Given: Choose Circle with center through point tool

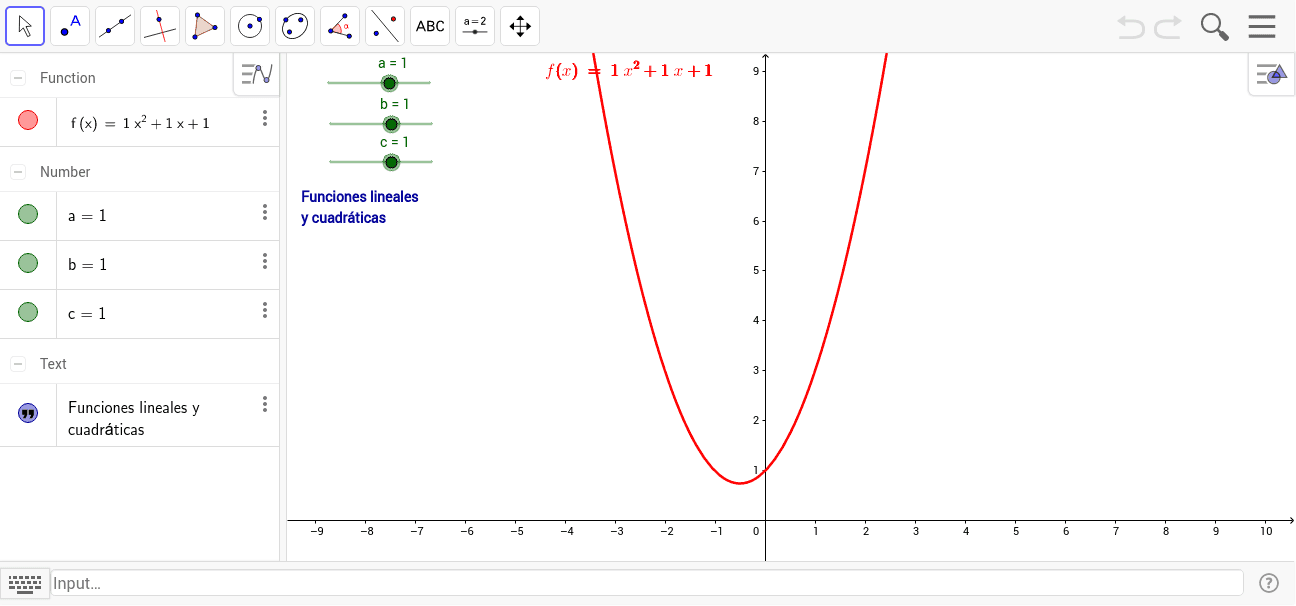Looking at the screenshot, I should click(250, 26).
